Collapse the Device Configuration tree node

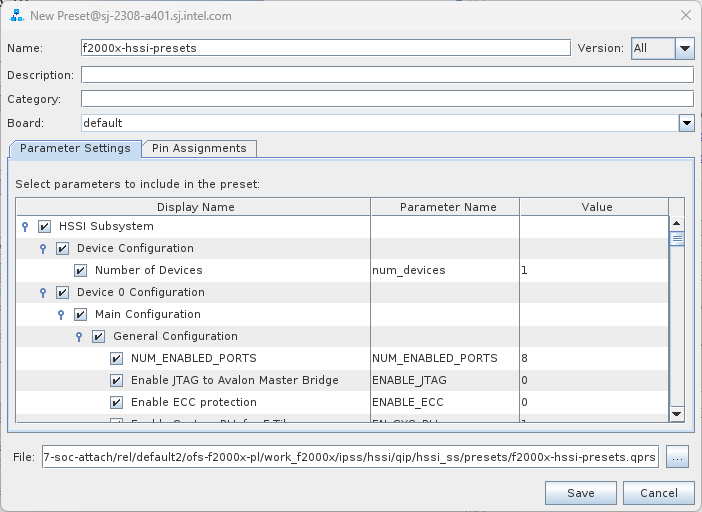(44, 249)
